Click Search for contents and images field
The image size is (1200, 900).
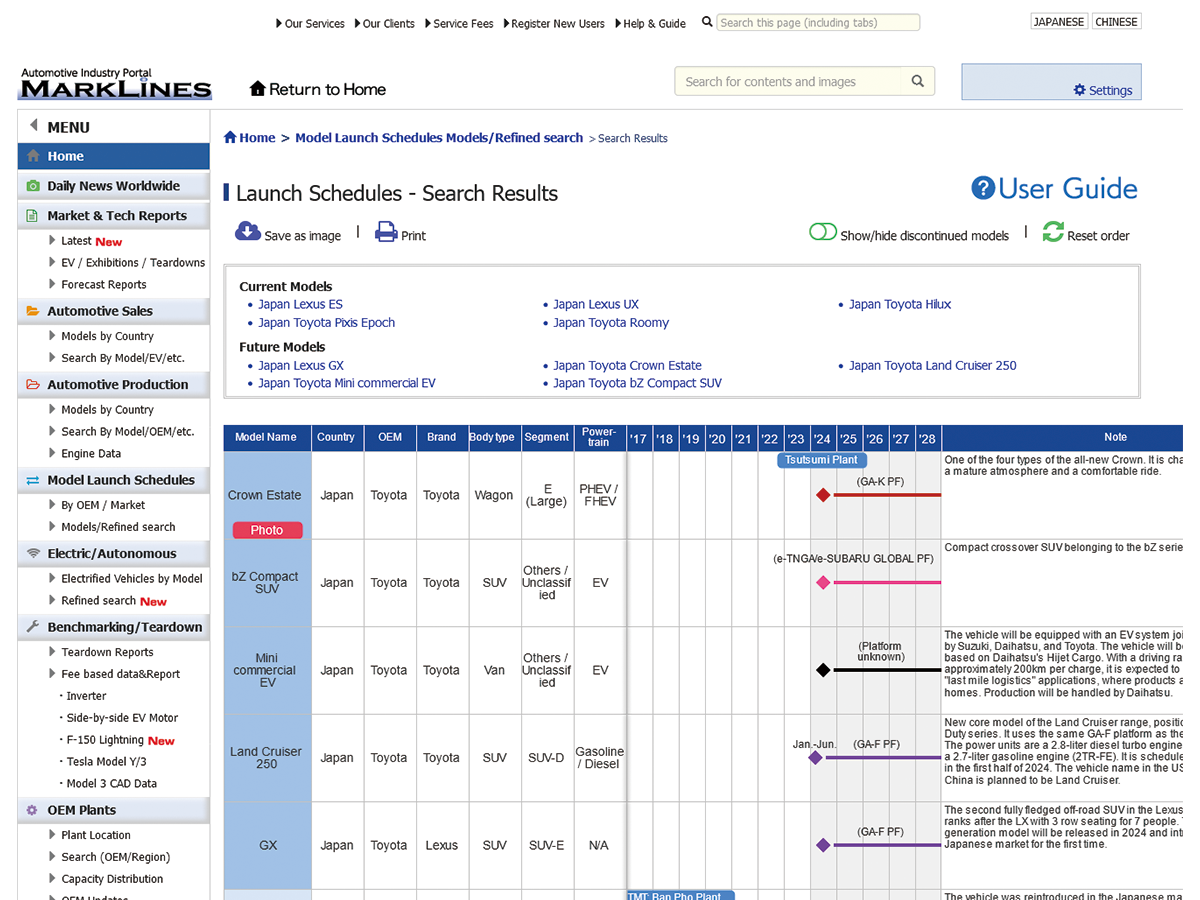click(789, 82)
